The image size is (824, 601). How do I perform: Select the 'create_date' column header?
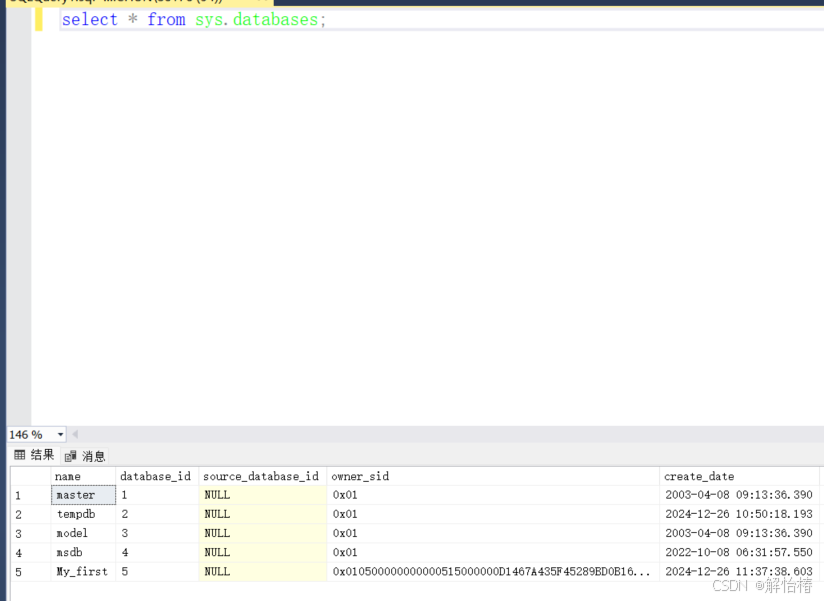click(739, 476)
